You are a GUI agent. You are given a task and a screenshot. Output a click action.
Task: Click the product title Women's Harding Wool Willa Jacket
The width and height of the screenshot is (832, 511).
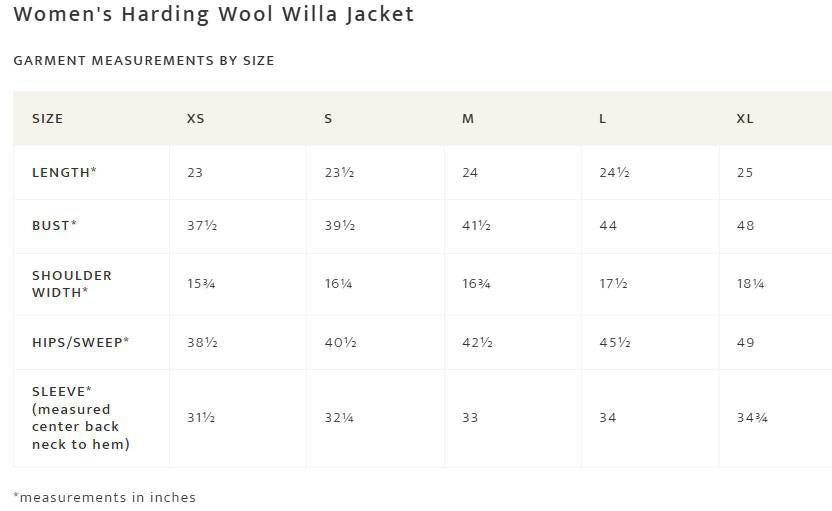213,15
